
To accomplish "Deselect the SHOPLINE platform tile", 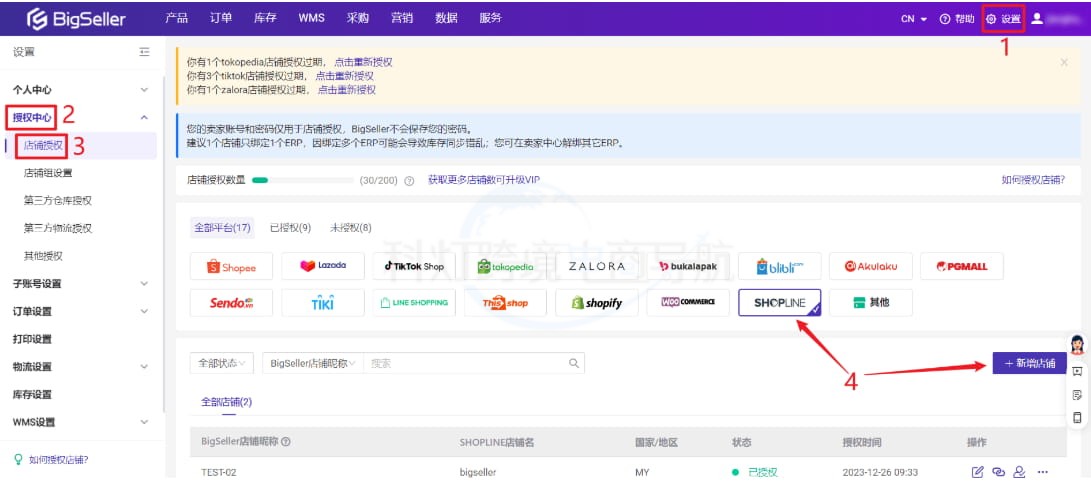I will coord(779,303).
